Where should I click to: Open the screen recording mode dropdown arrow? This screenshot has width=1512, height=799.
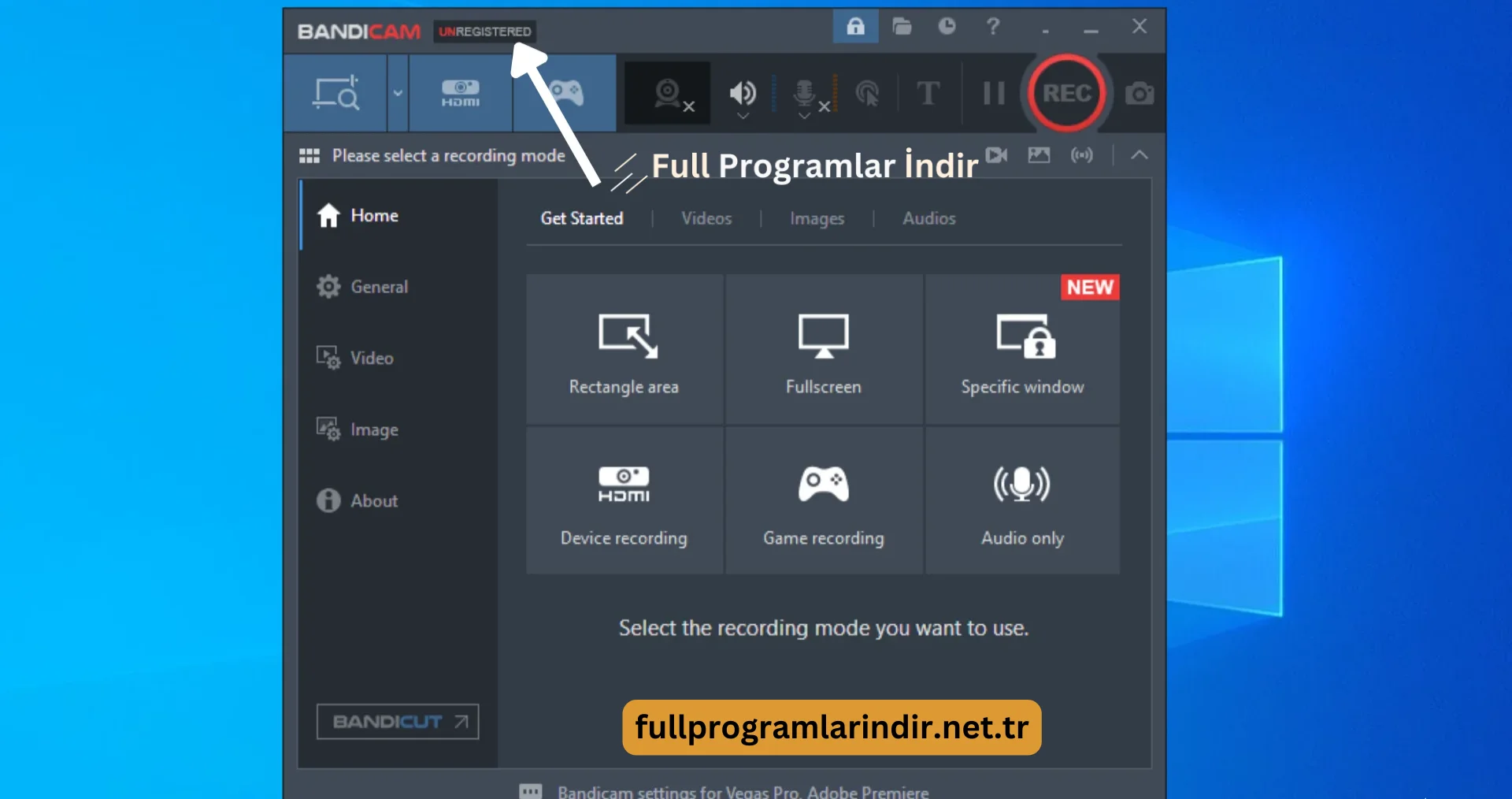pyautogui.click(x=398, y=93)
